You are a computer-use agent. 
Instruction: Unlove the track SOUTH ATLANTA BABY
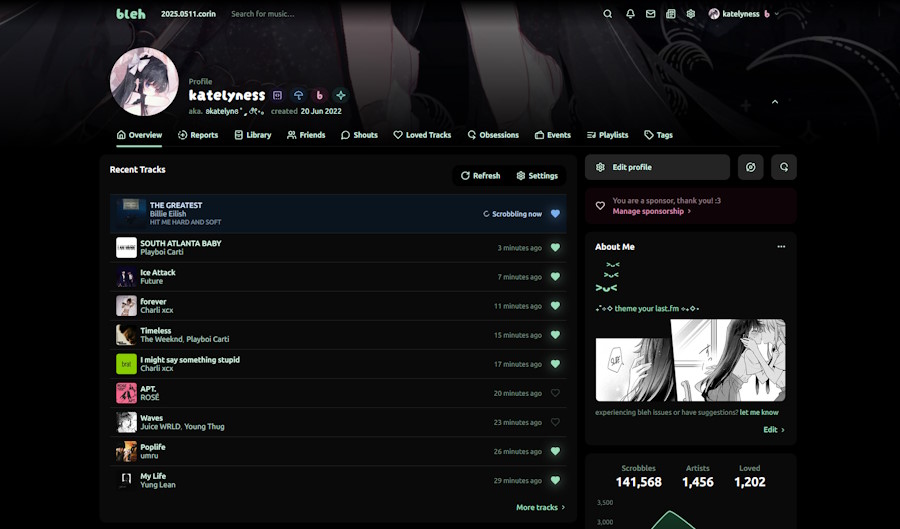555,248
